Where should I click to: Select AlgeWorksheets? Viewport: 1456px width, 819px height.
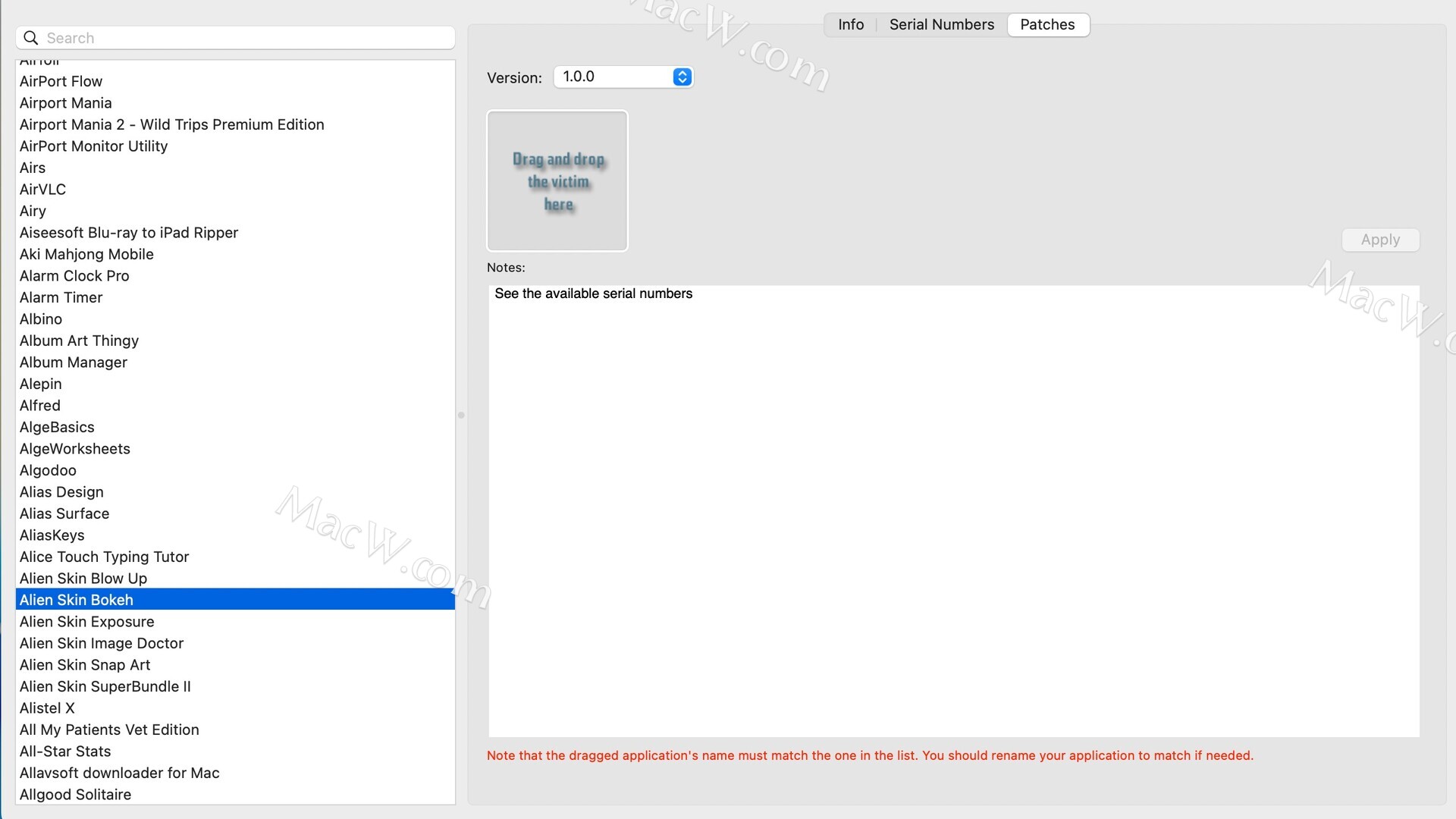point(235,448)
